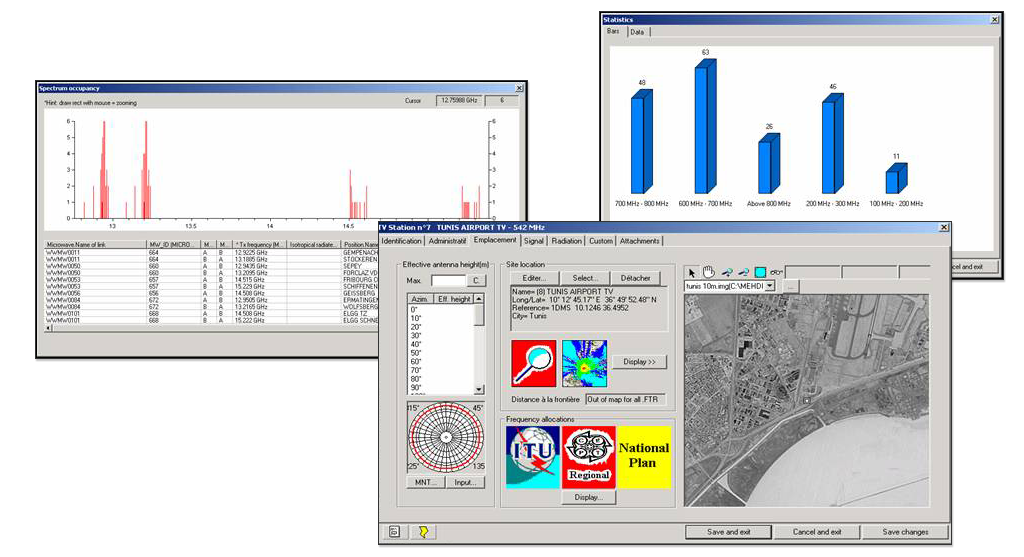Viewport: 1024px width, 557px height.
Task: Click the azimuth list scroll-up arrow
Action: (479, 298)
